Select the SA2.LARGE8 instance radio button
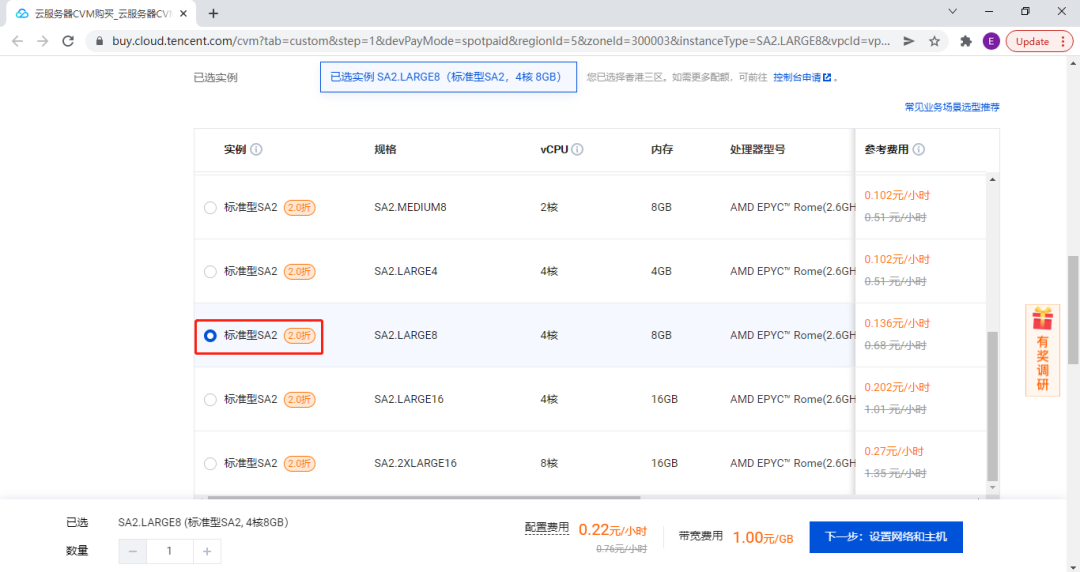Viewport: 1080px width, 572px height. point(210,336)
